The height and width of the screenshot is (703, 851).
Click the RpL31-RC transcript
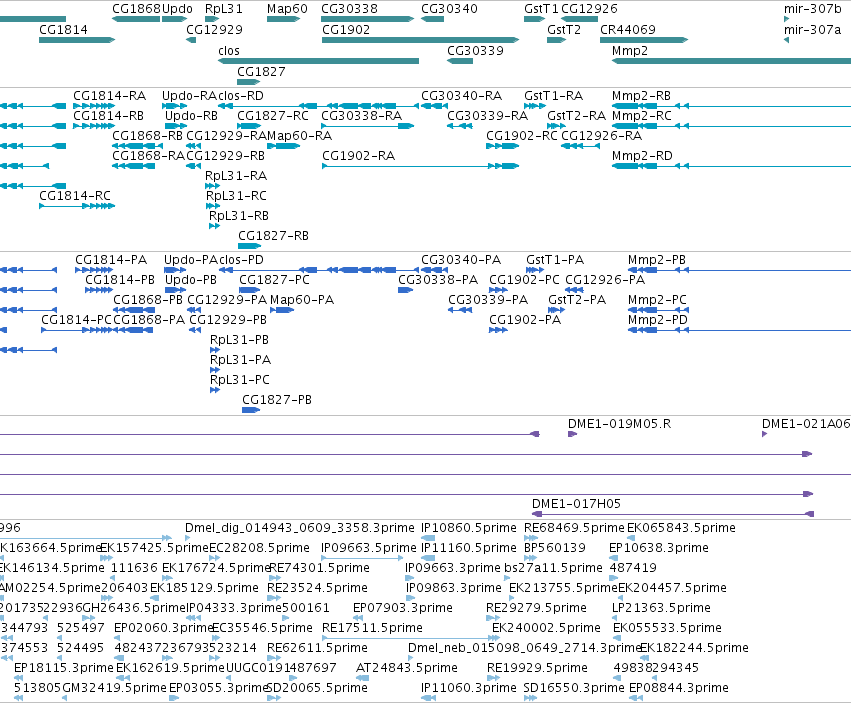[213, 206]
